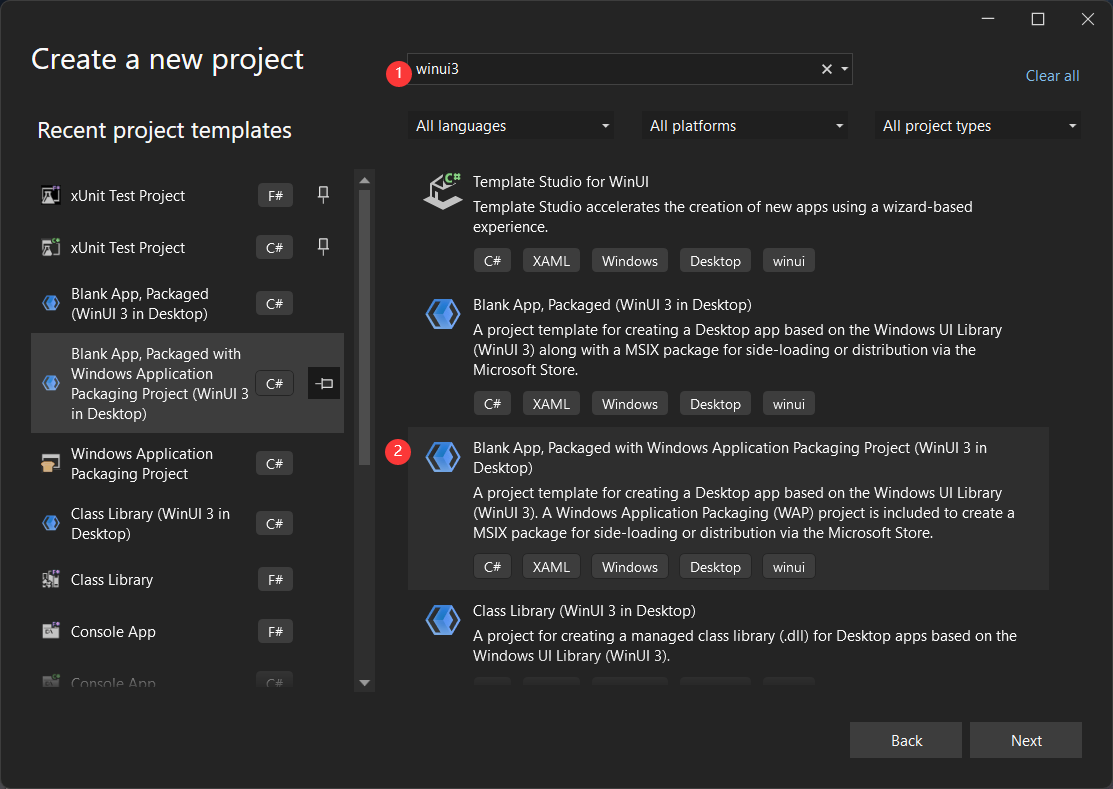Click the Next button

pos(1026,740)
